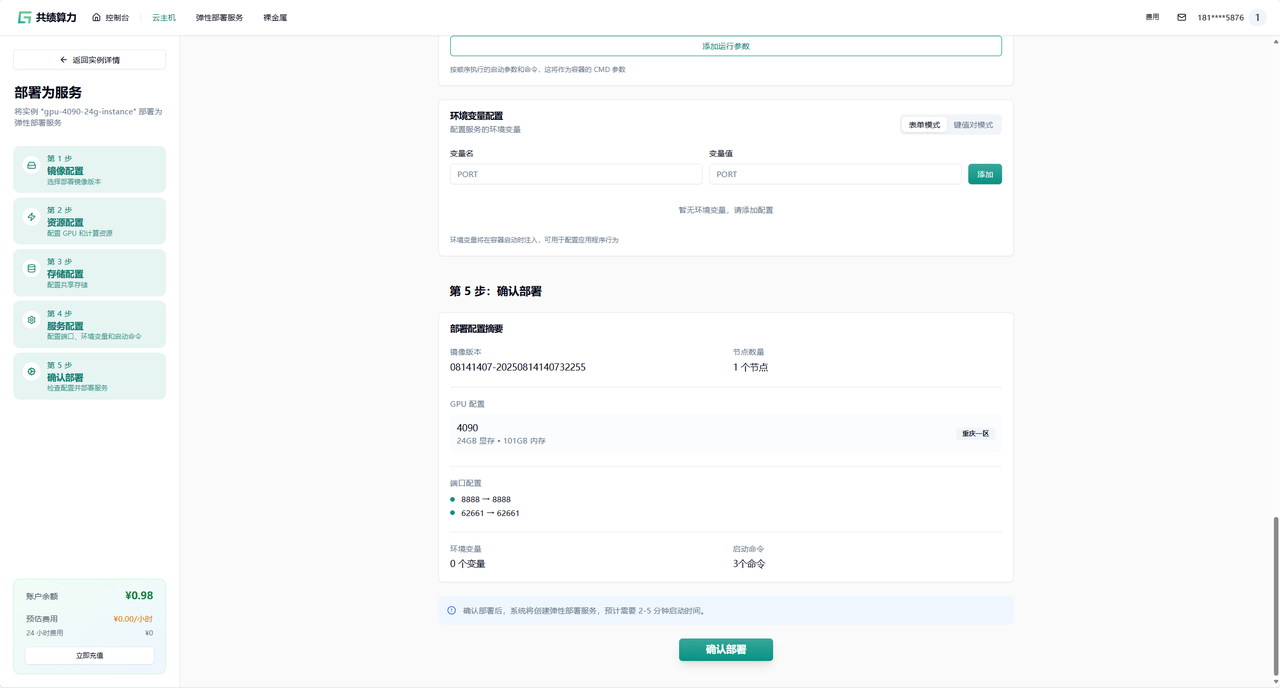
Task: Click the 存储配置 step 3 database icon
Action: (31, 268)
